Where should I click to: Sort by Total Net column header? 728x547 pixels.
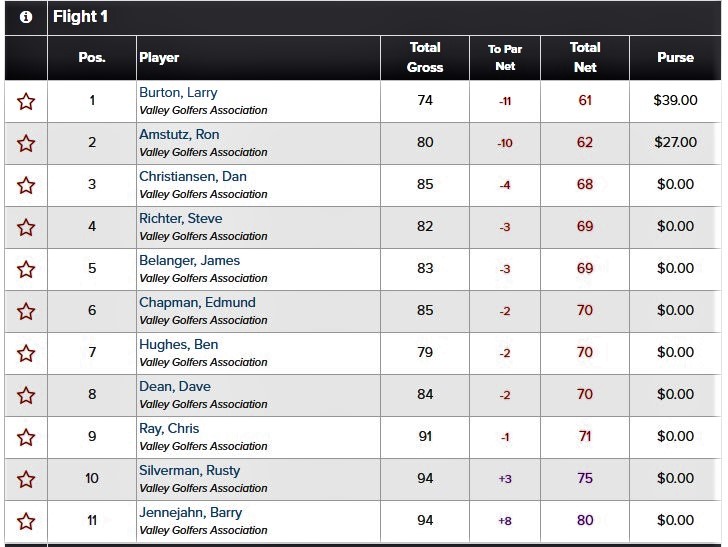coord(585,58)
